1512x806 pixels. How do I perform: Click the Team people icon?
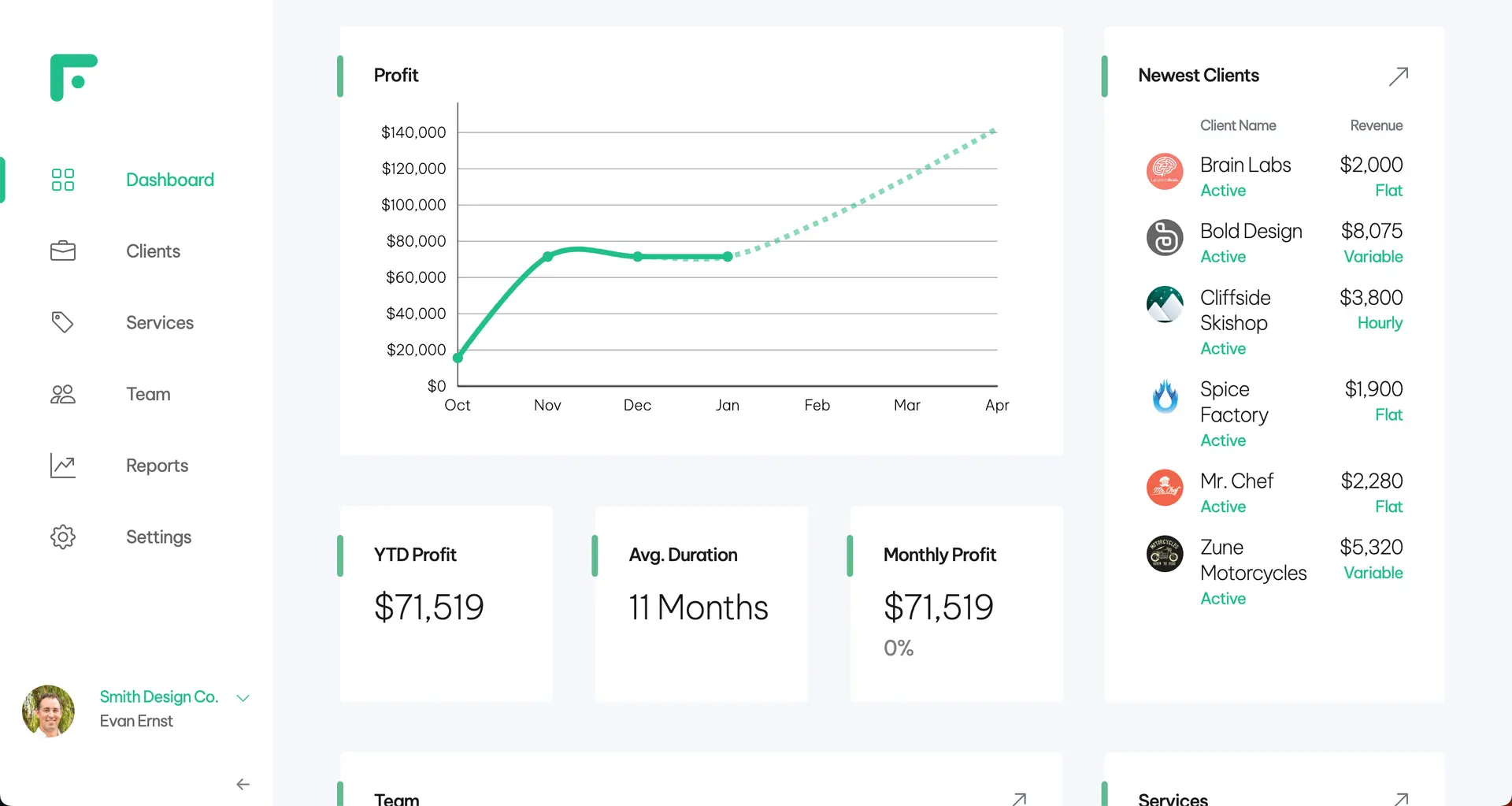(63, 394)
